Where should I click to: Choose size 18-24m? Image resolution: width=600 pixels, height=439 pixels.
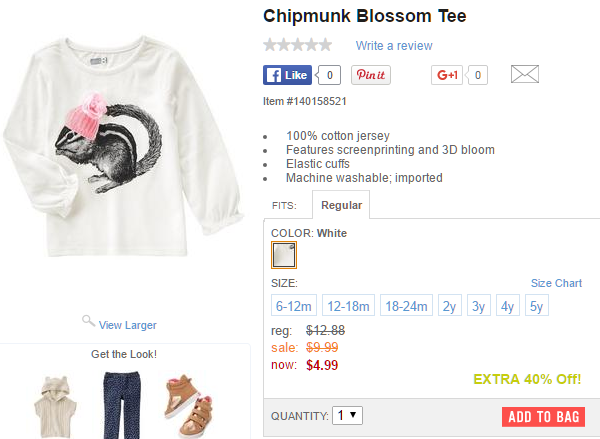405,306
